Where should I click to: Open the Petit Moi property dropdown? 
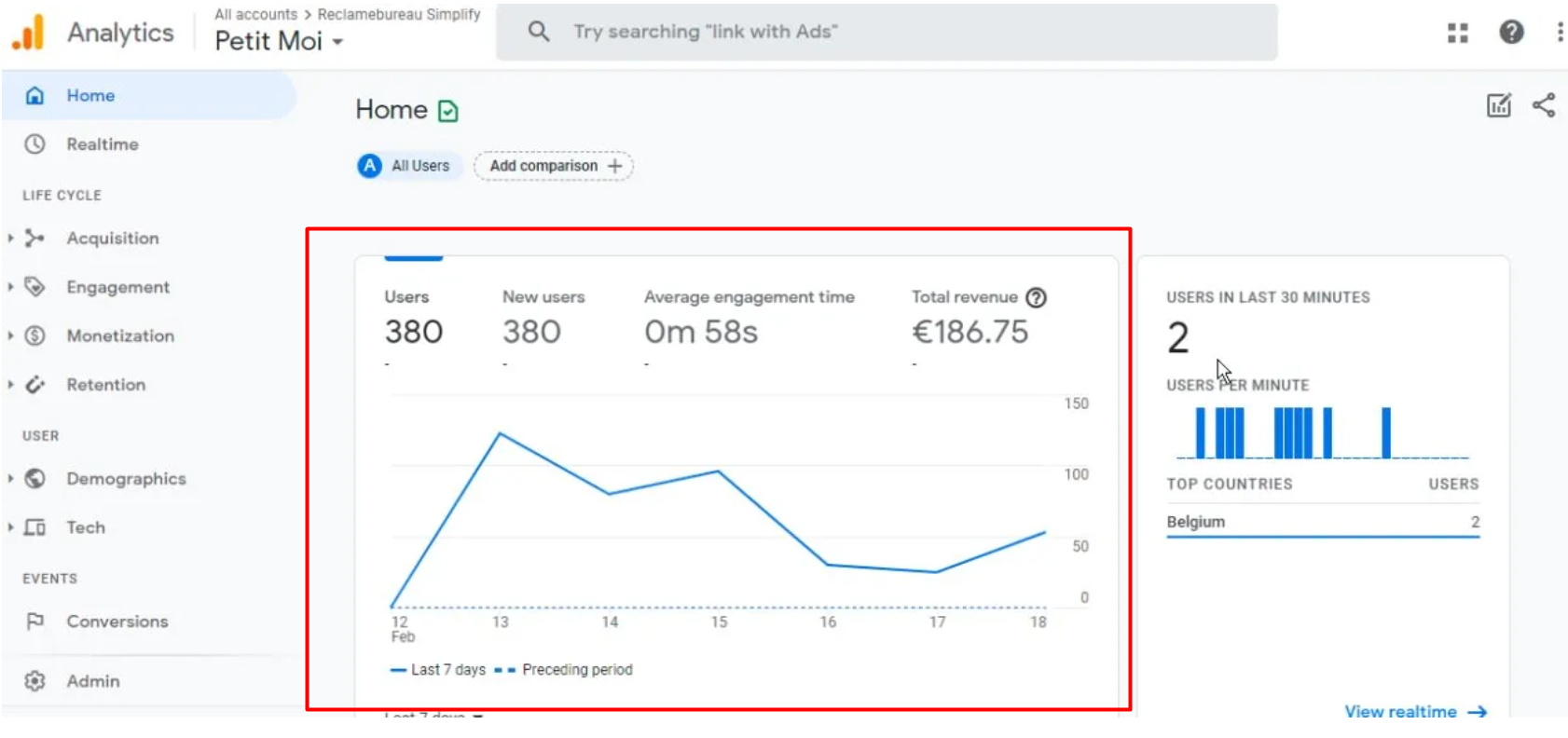279,41
